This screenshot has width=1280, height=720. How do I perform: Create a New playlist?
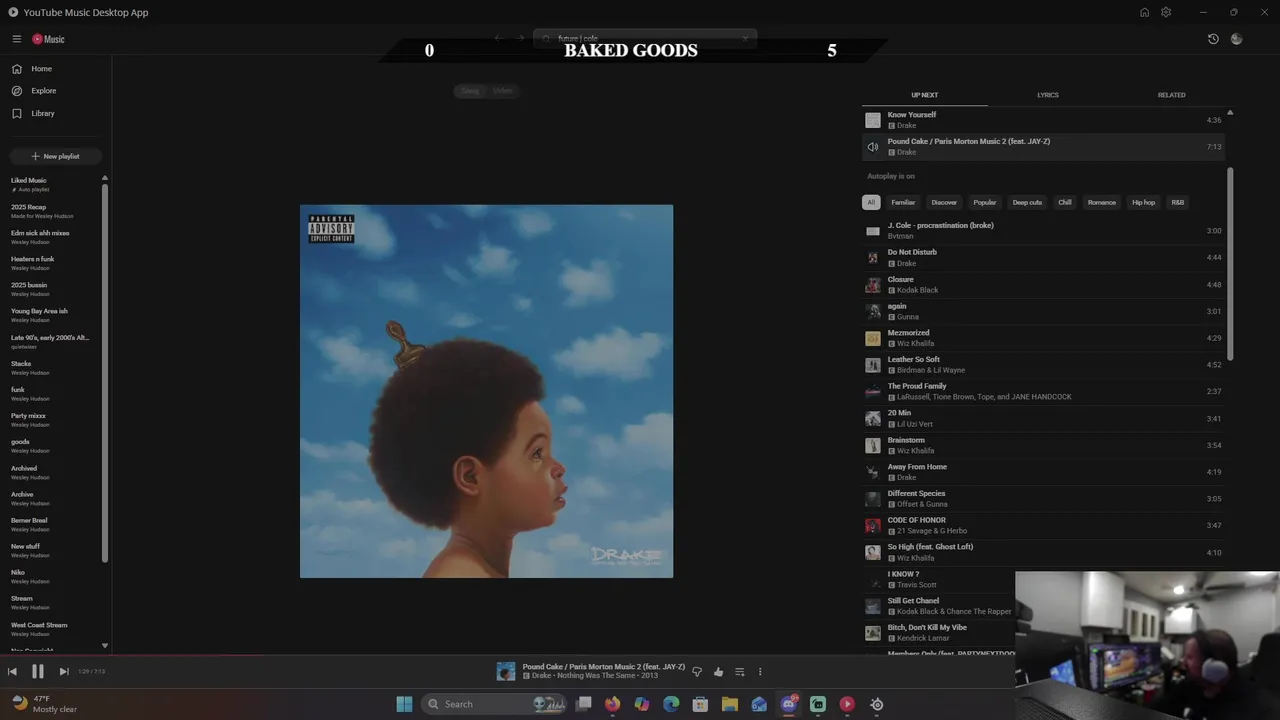[x=55, y=156]
